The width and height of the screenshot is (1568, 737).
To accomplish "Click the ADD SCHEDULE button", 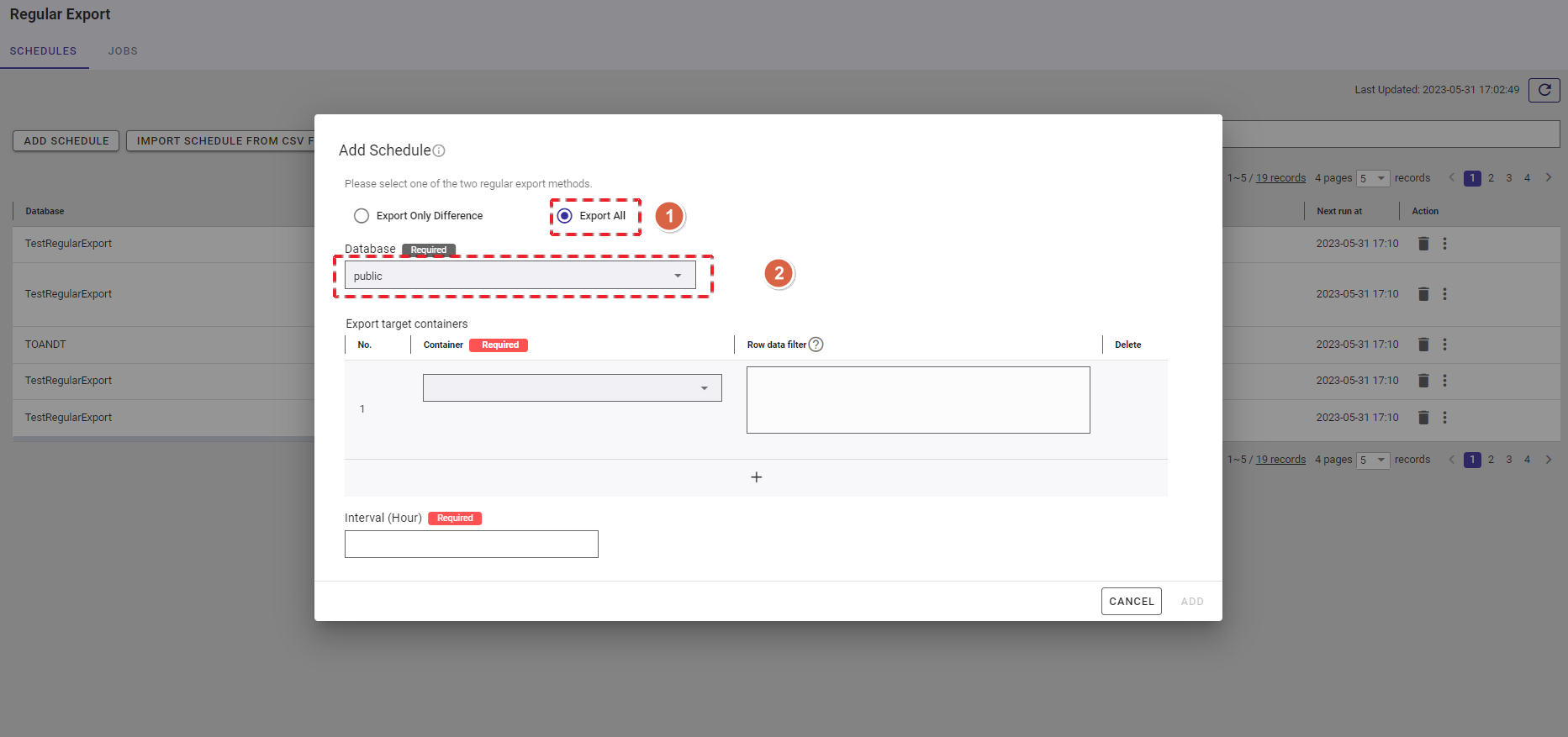I will click(66, 141).
